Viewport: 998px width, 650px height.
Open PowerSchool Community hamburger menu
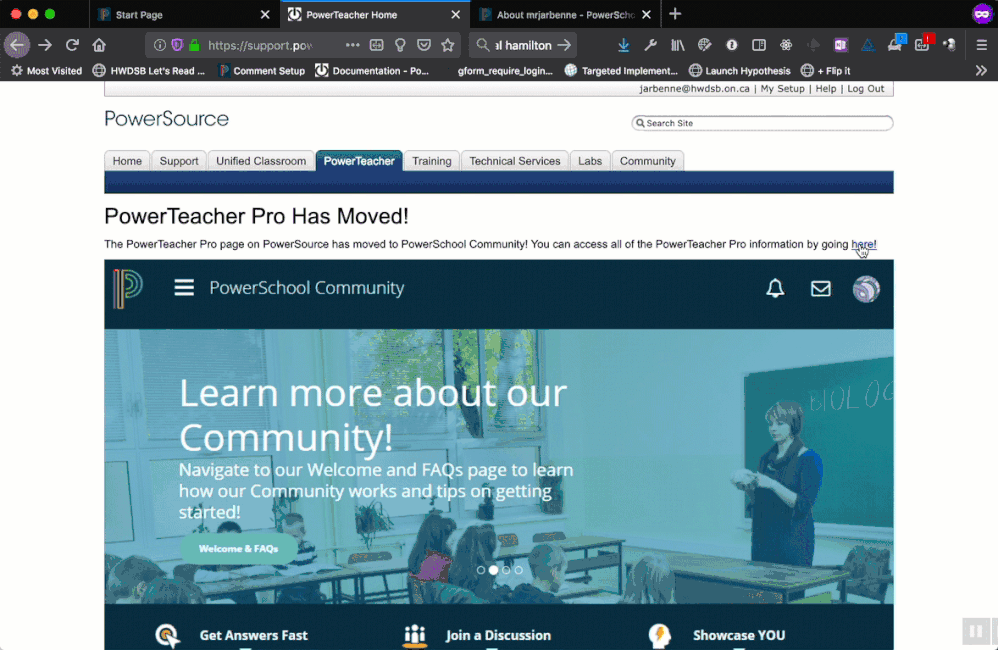tap(184, 288)
